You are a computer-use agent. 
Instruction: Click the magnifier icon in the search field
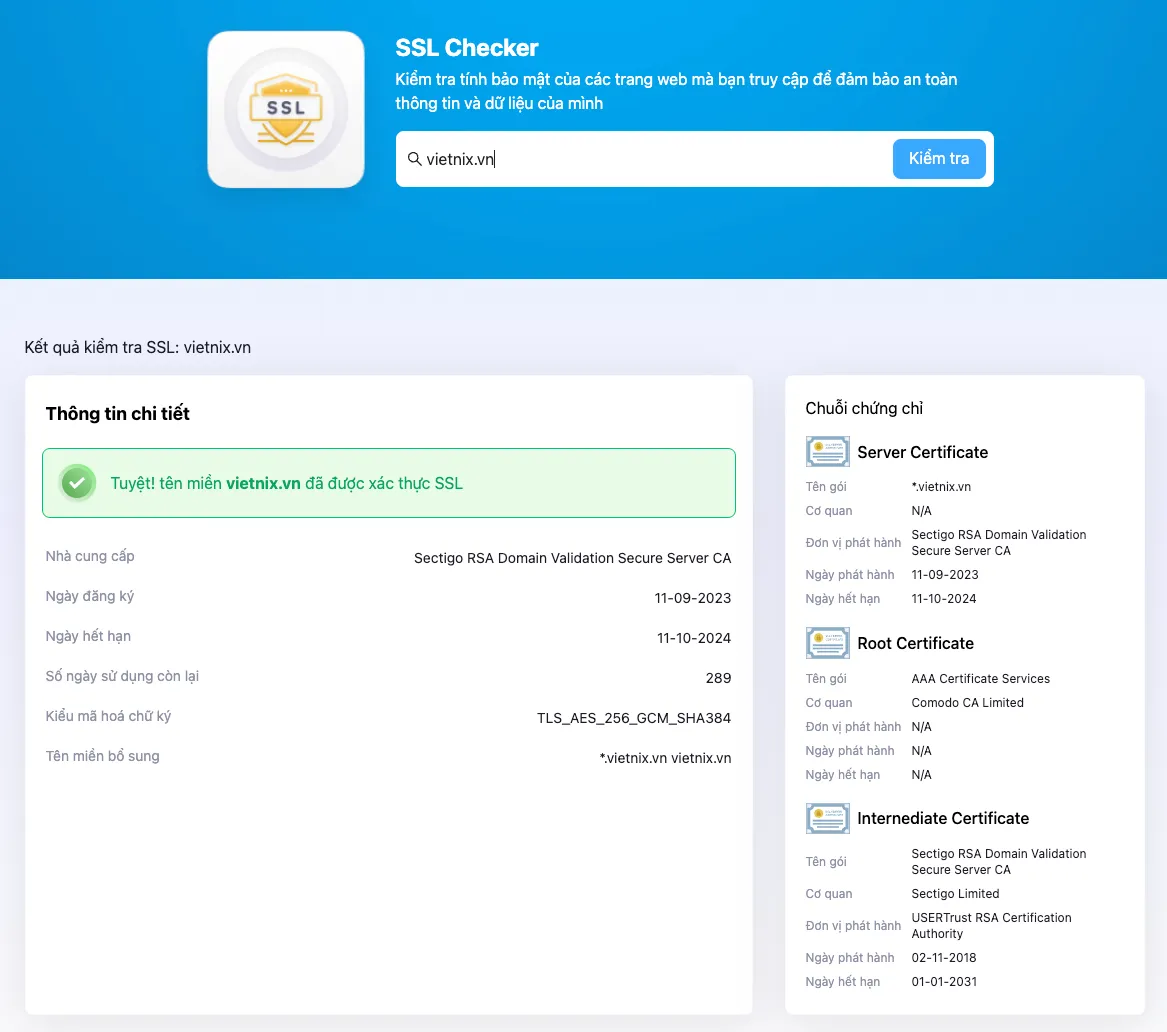[415, 158]
